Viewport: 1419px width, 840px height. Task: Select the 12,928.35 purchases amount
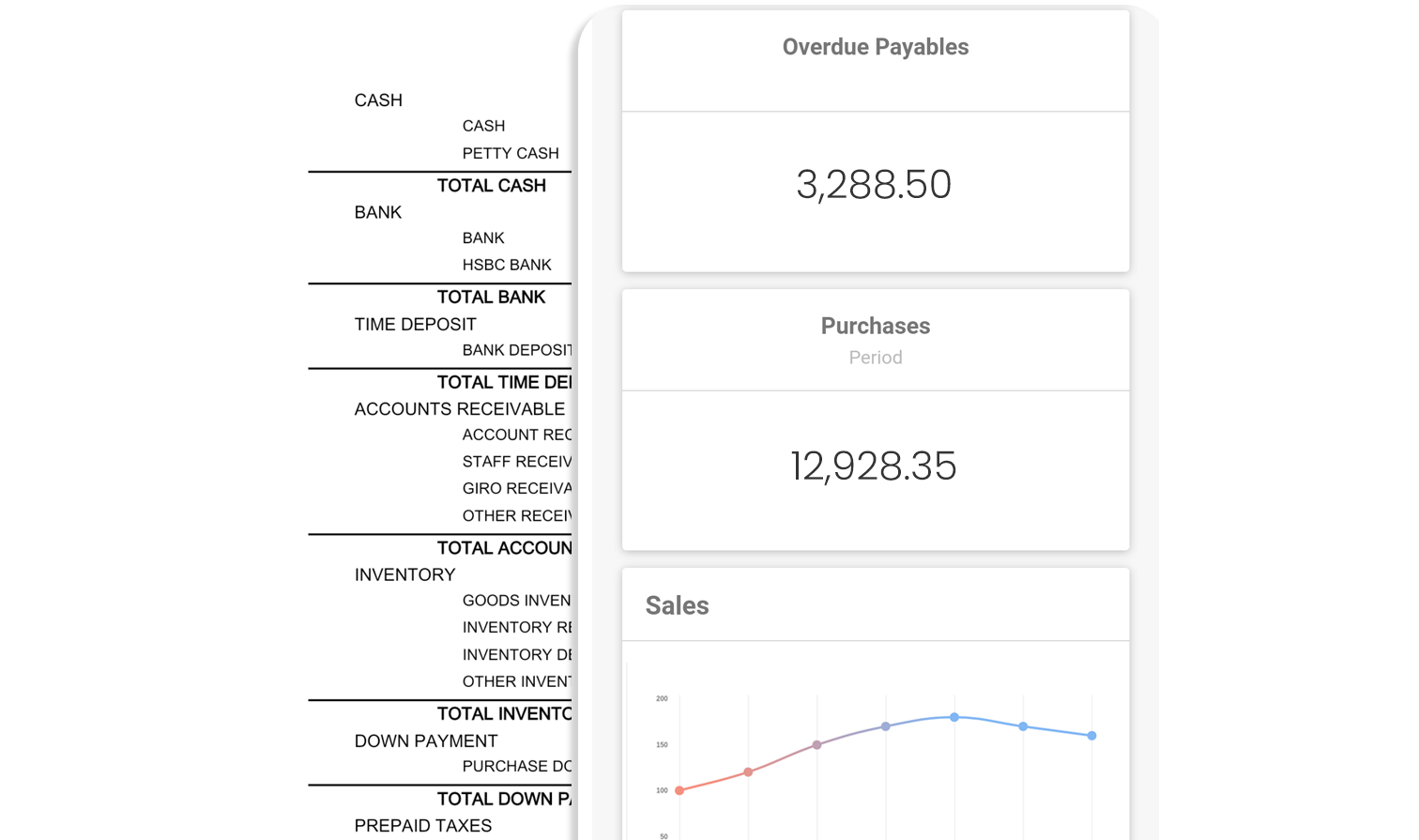[874, 466]
